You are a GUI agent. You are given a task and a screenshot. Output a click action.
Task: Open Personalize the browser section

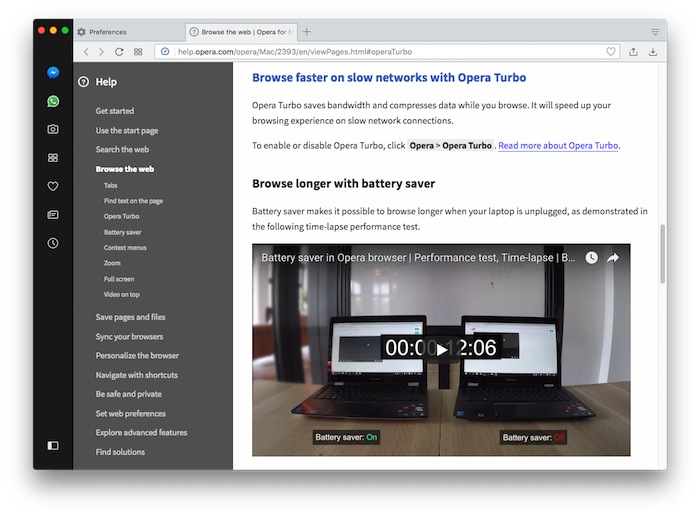[137, 356]
